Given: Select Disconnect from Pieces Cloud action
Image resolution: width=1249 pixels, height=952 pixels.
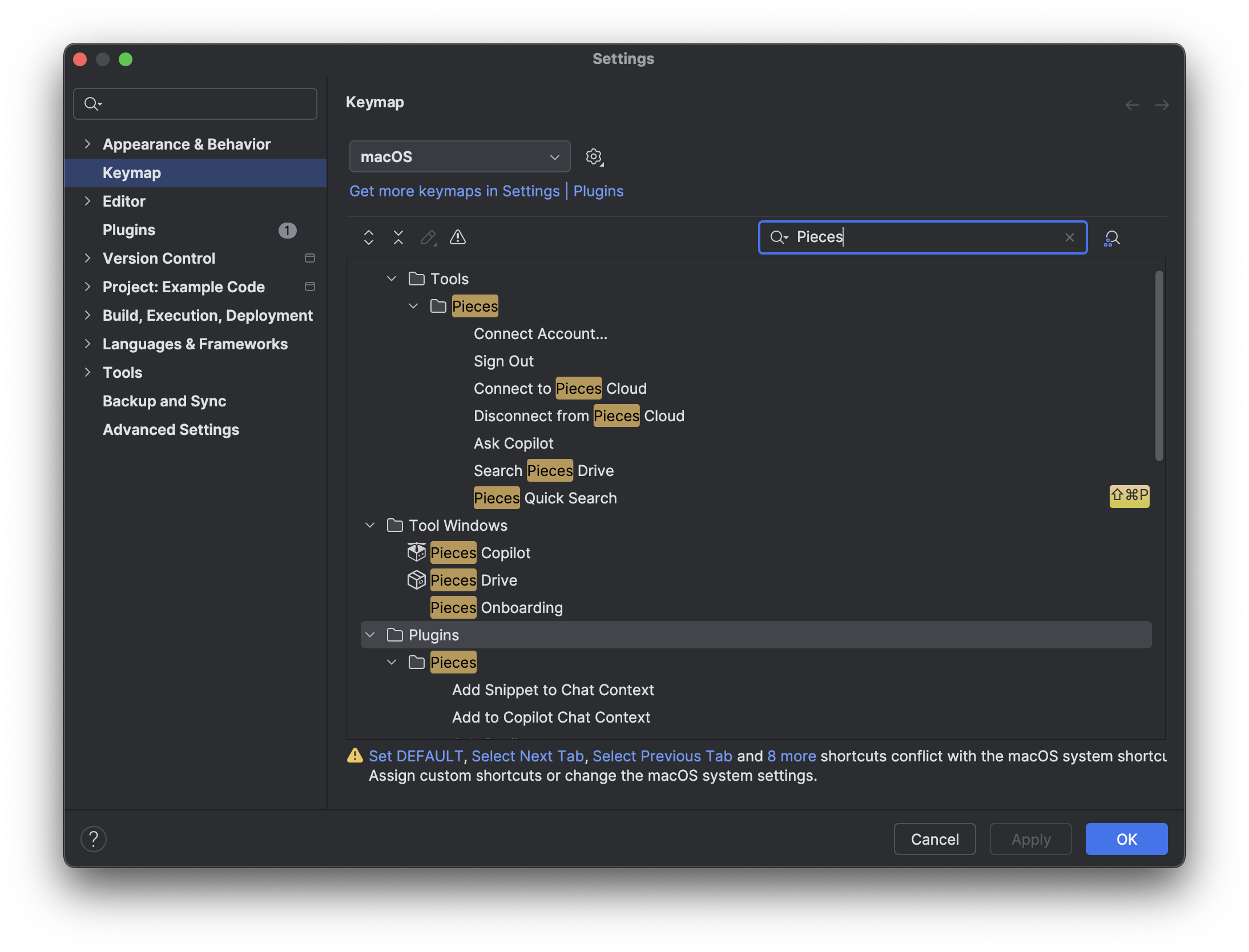Looking at the screenshot, I should [579, 416].
